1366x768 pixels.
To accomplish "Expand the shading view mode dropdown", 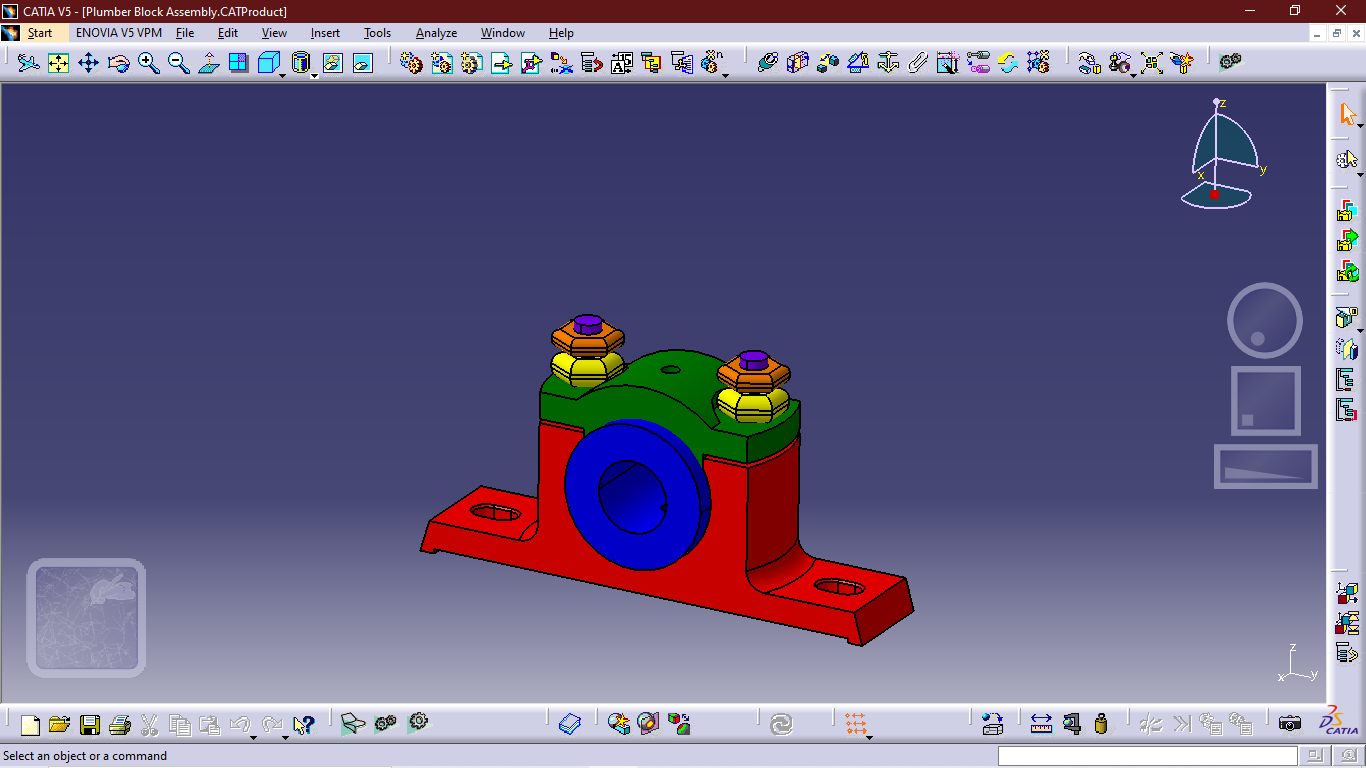I will click(x=314, y=75).
